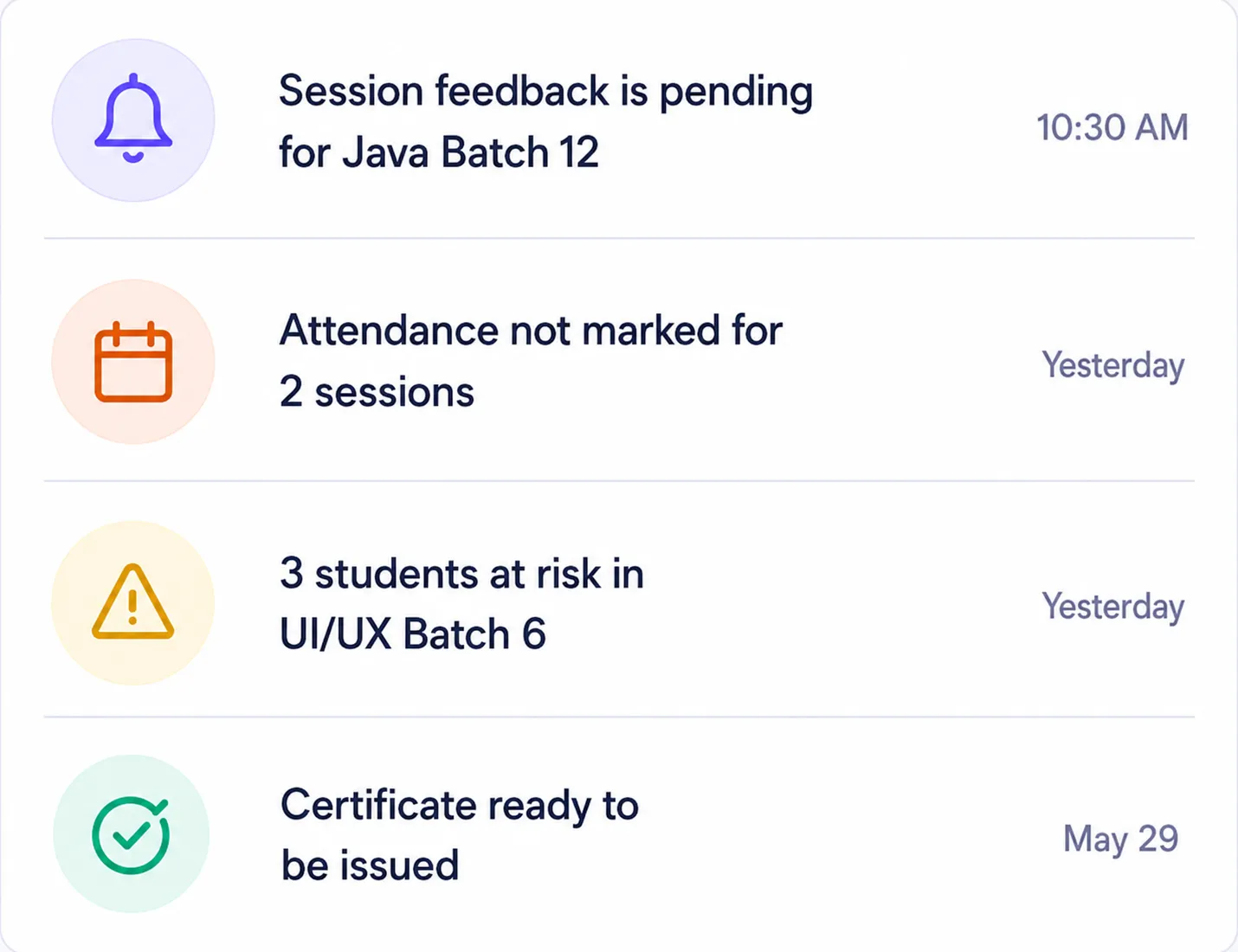This screenshot has height=952, width=1238.
Task: Click the green checkmark certificate icon
Action: pyautogui.click(x=132, y=833)
